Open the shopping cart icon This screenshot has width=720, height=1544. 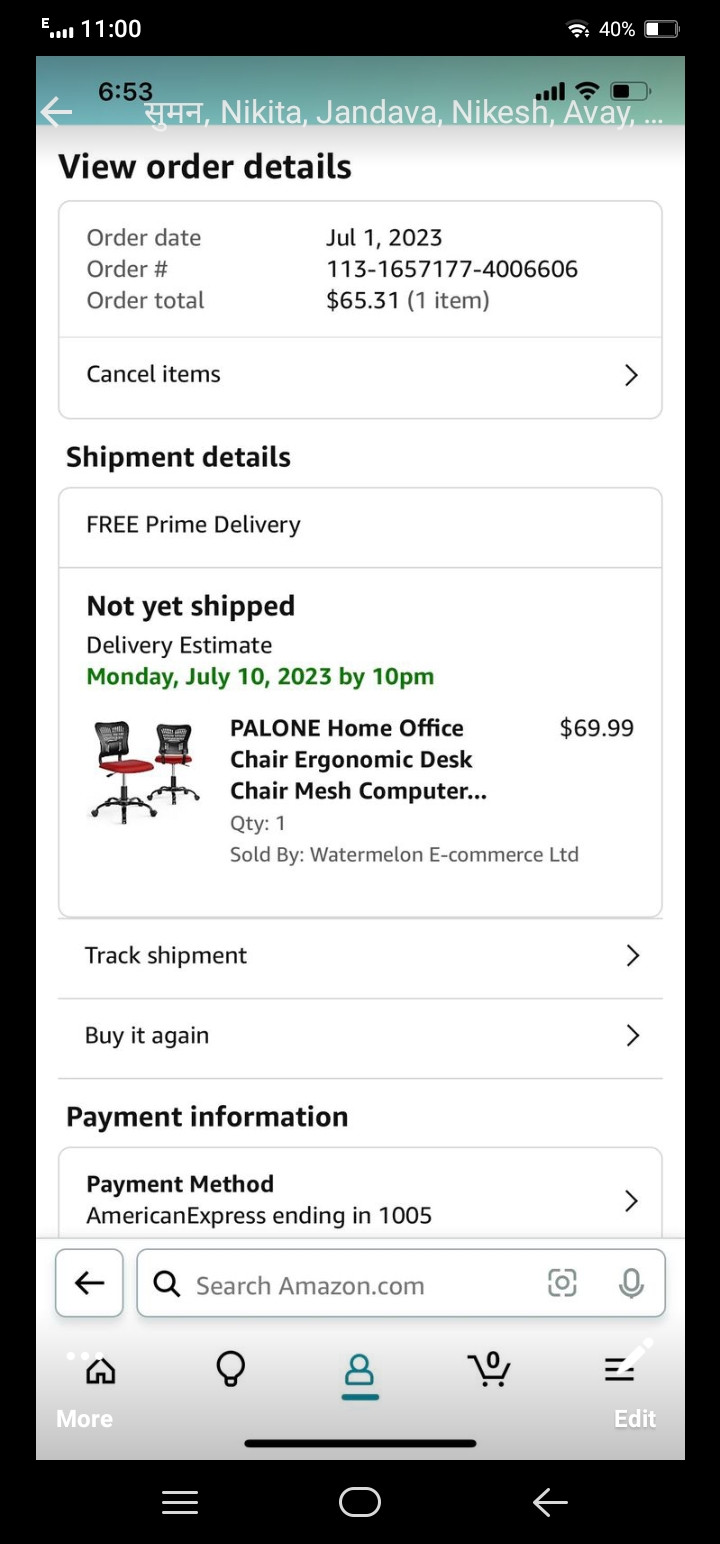coord(488,1369)
